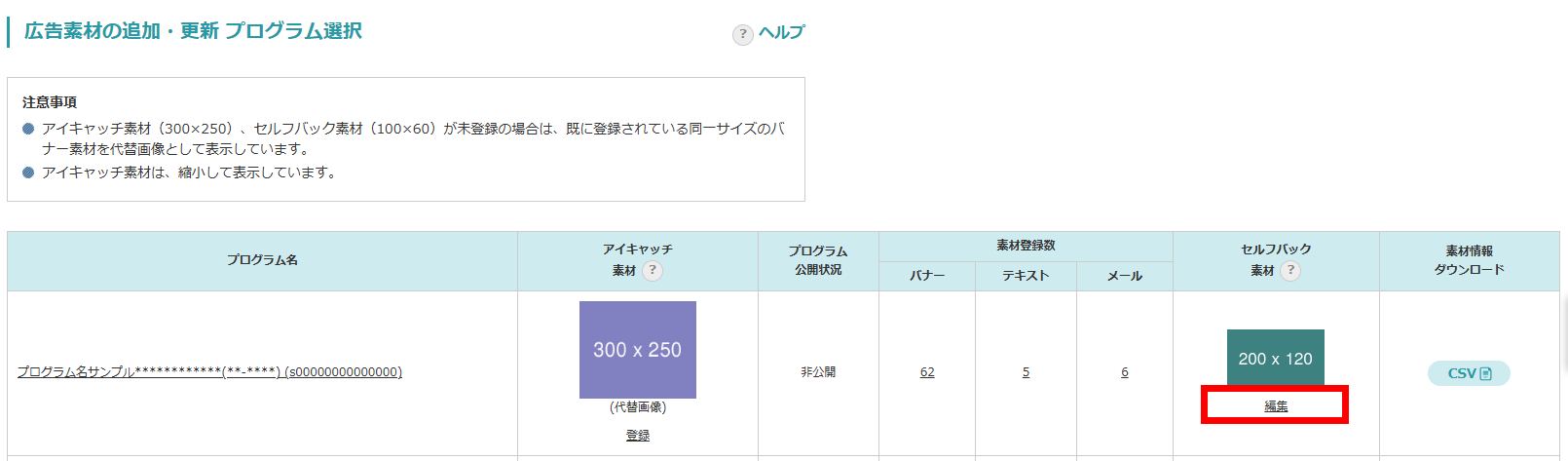Click the green 200 x 120 thumbnail

coord(1275,358)
